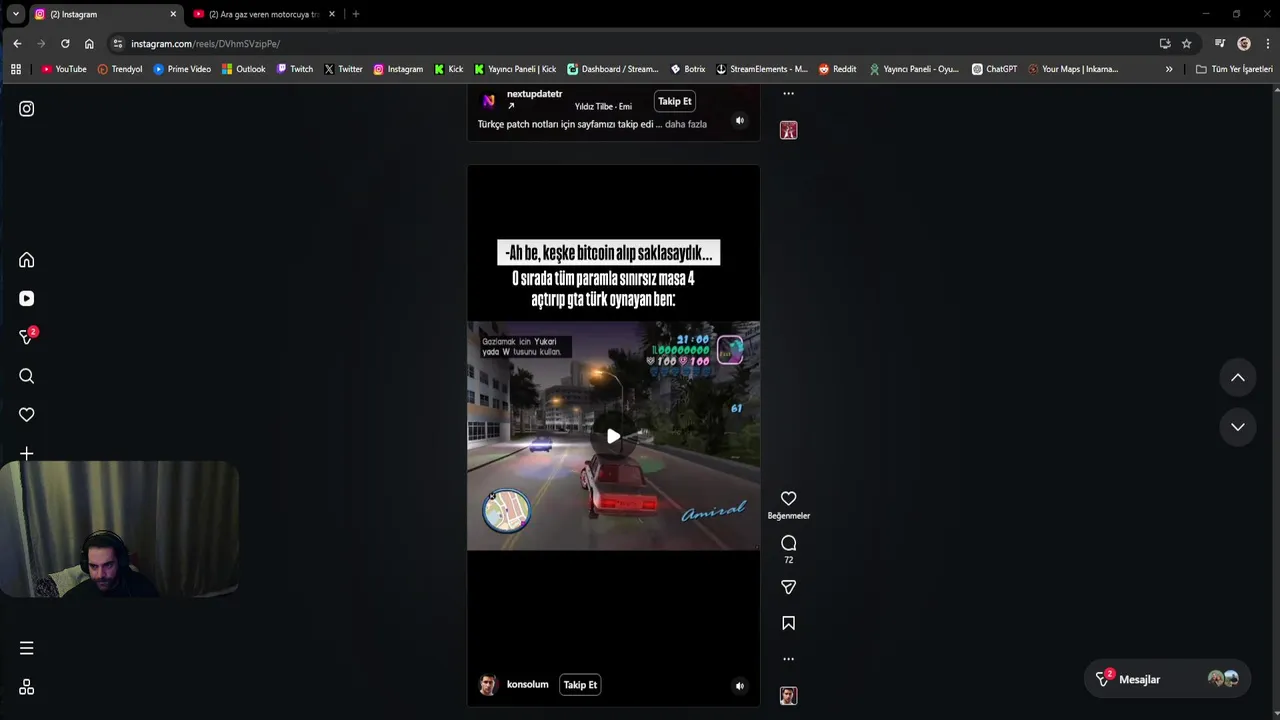This screenshot has width=1280, height=720.
Task: Open direct messages sidebar icon
Action: pyautogui.click(x=27, y=337)
